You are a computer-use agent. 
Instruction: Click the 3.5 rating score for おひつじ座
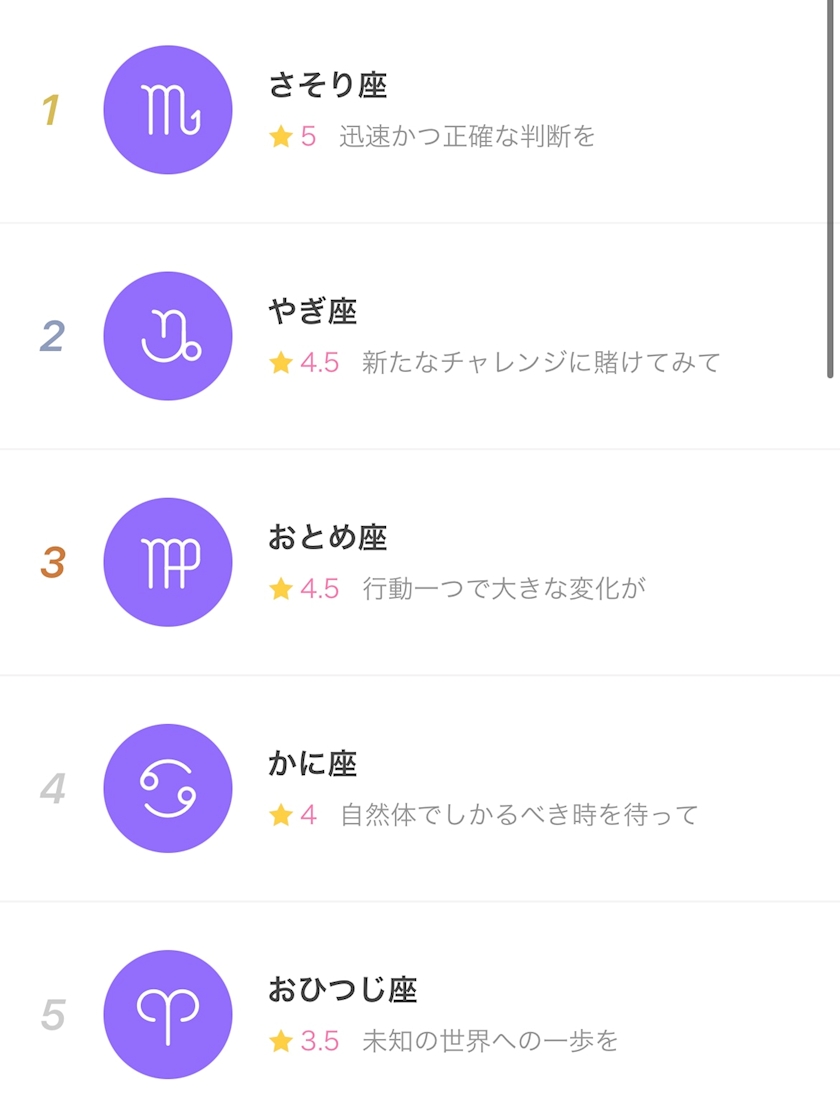coord(320,1041)
